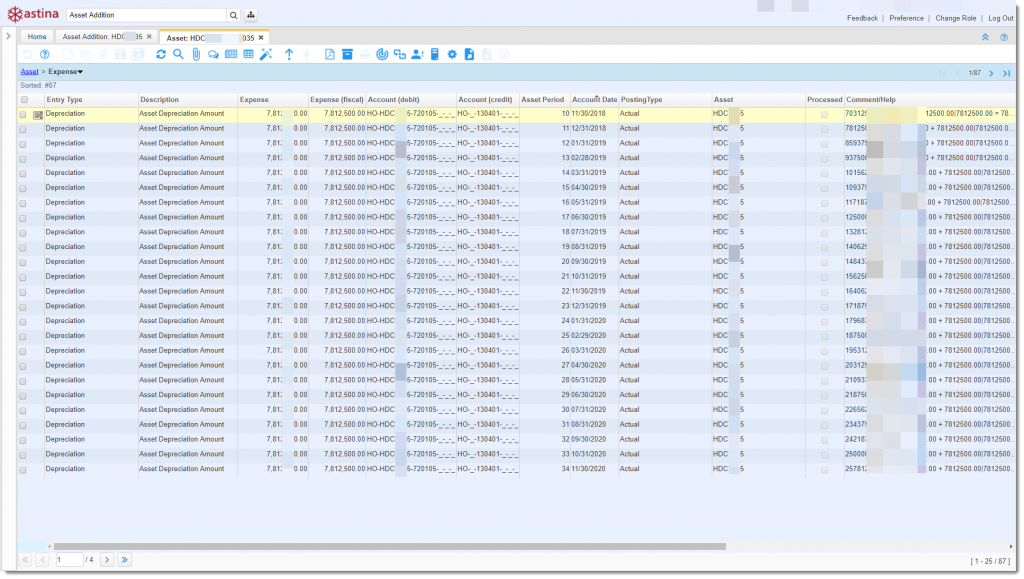
Task: Switch to the Home tab
Action: [x=37, y=37]
